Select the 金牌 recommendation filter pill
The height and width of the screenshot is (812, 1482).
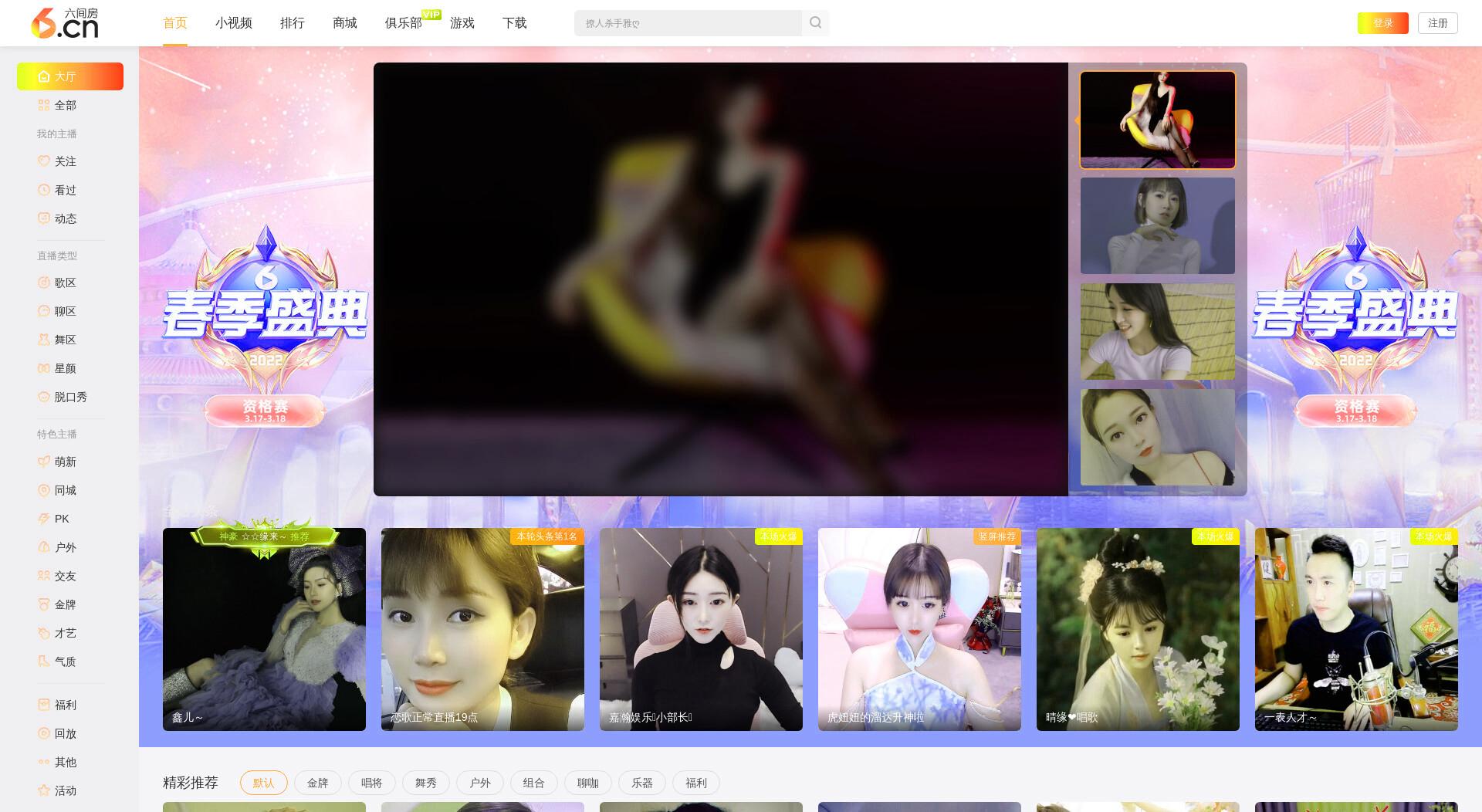(318, 783)
